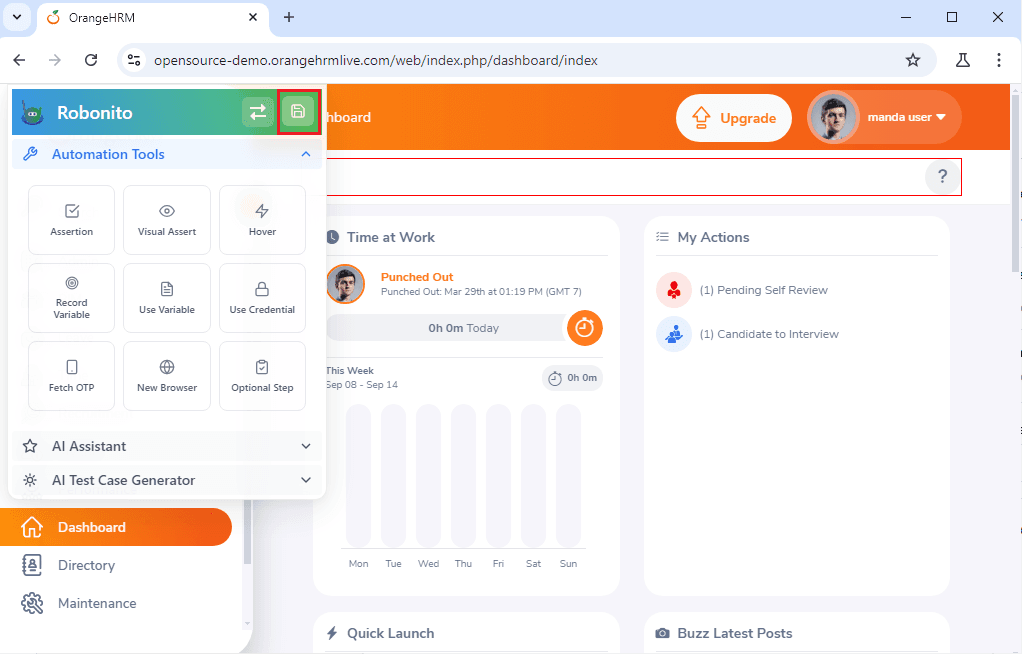Open Candidate to Interview action
The image size is (1022, 654).
(769, 334)
